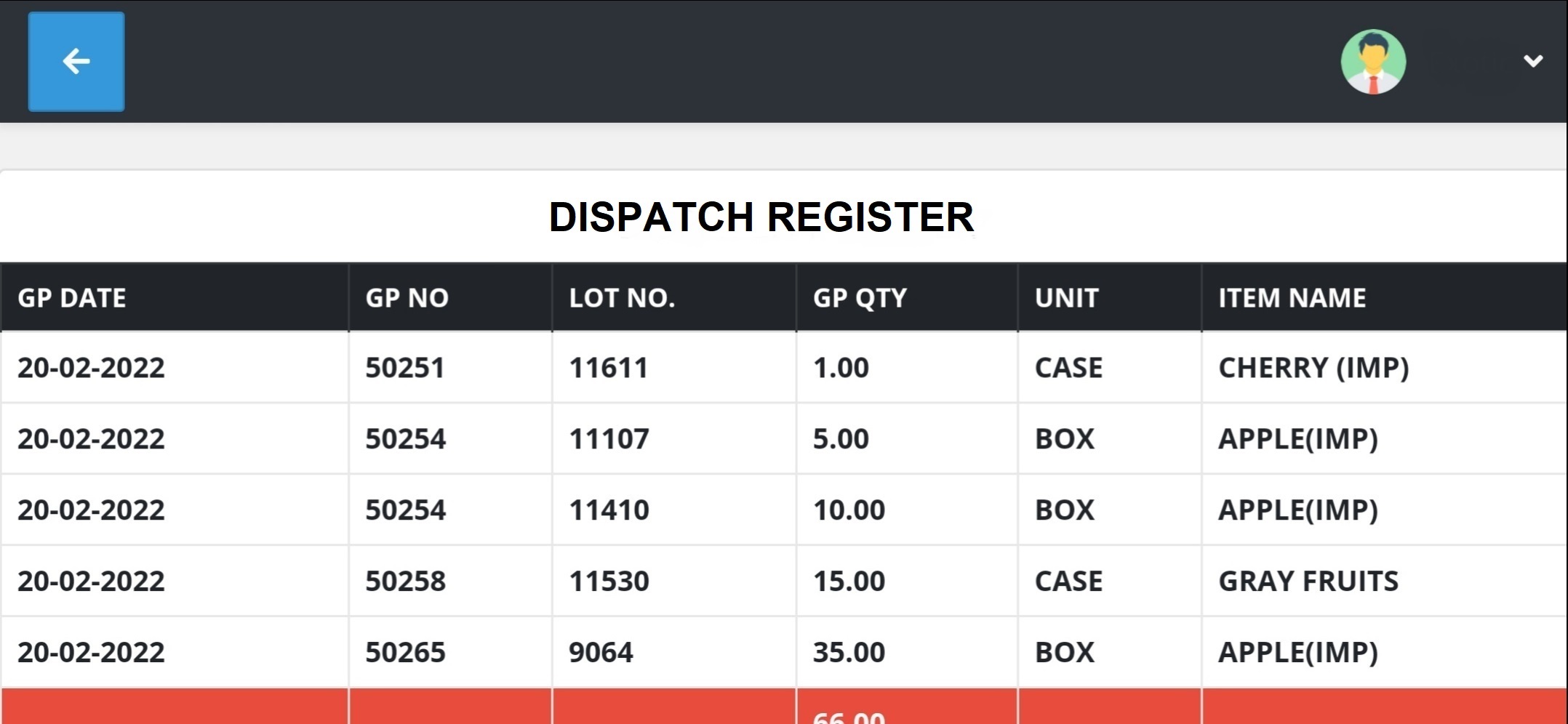Select GP number 50258 cell

tap(405, 582)
